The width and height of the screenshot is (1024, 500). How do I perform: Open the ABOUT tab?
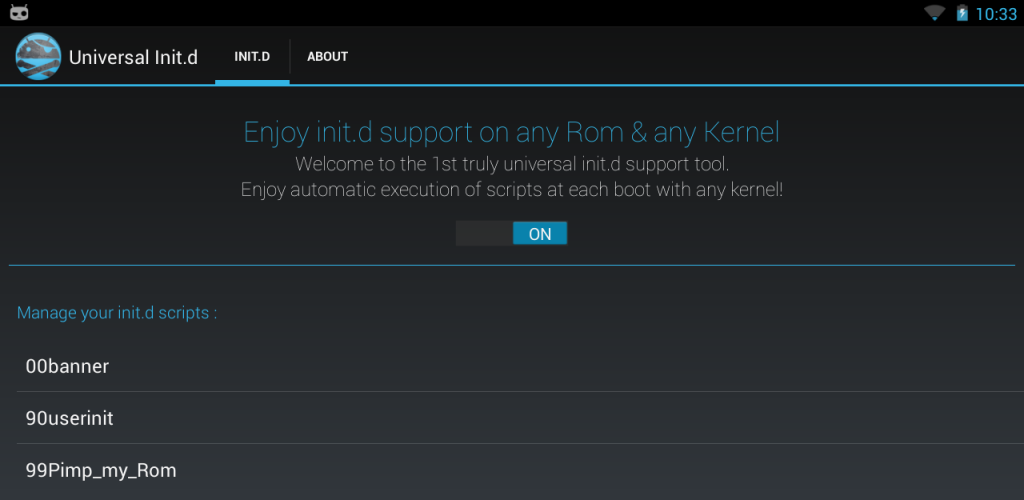click(327, 57)
